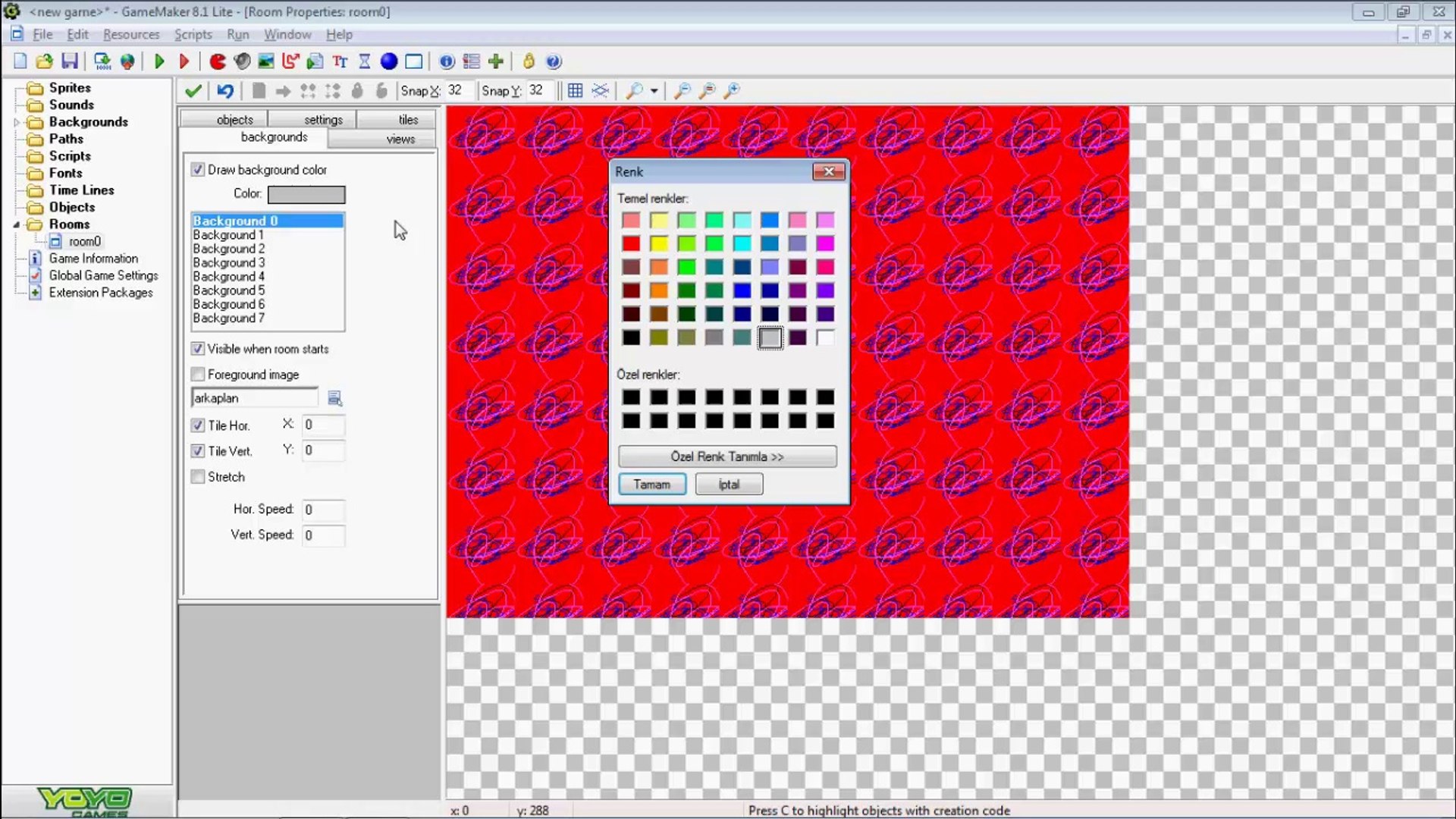Pick the pure red basic color swatch
Viewport: 1456px width, 819px height.
click(631, 243)
